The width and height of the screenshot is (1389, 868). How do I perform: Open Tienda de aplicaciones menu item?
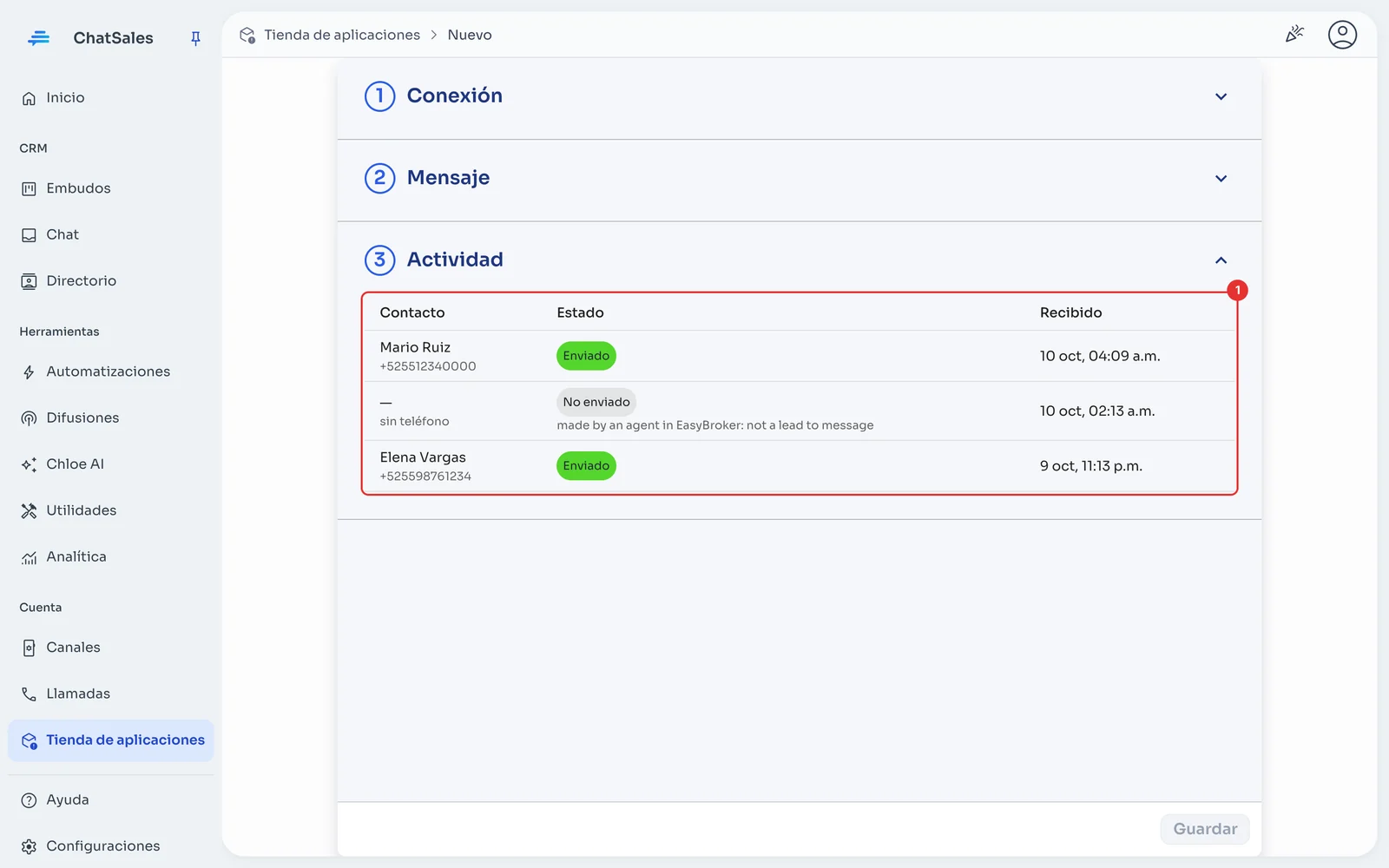pyautogui.click(x=110, y=740)
